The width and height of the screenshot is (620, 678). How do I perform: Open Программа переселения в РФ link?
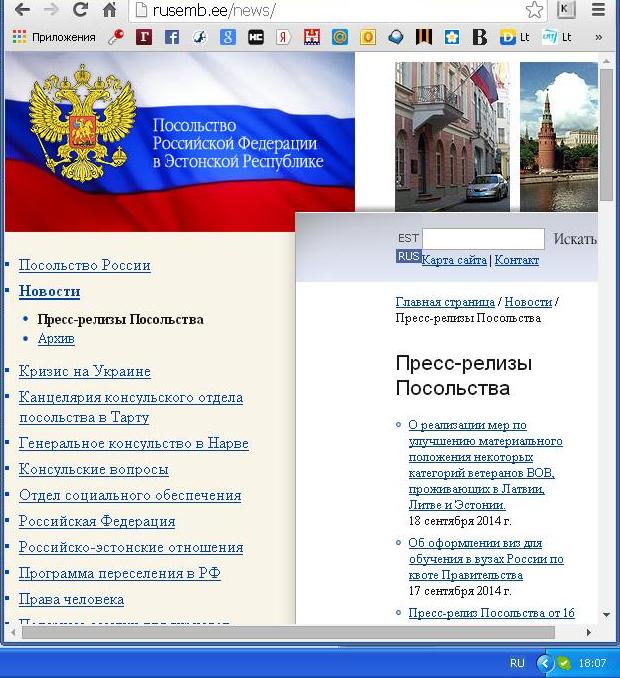(x=120, y=573)
